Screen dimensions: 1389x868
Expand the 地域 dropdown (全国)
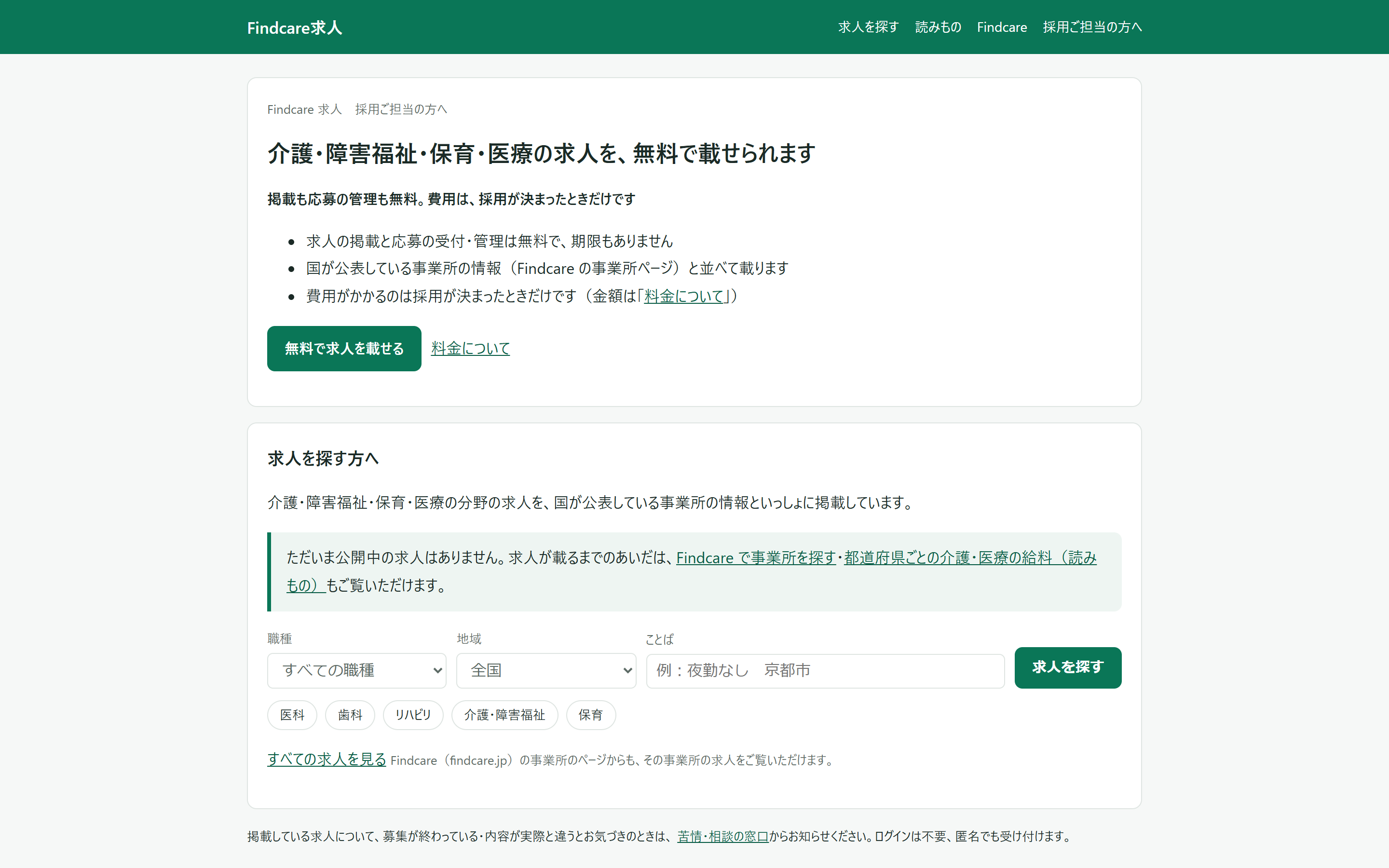tap(546, 670)
